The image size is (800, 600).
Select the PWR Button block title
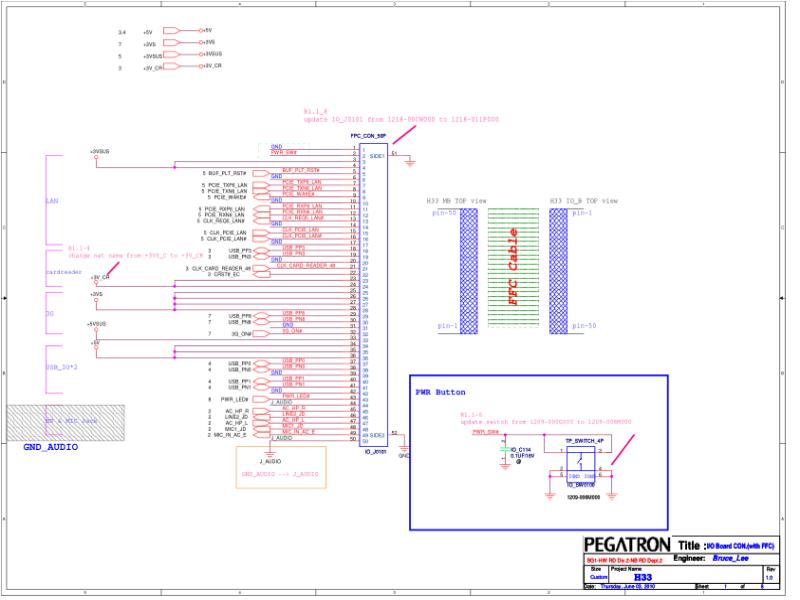[x=440, y=392]
